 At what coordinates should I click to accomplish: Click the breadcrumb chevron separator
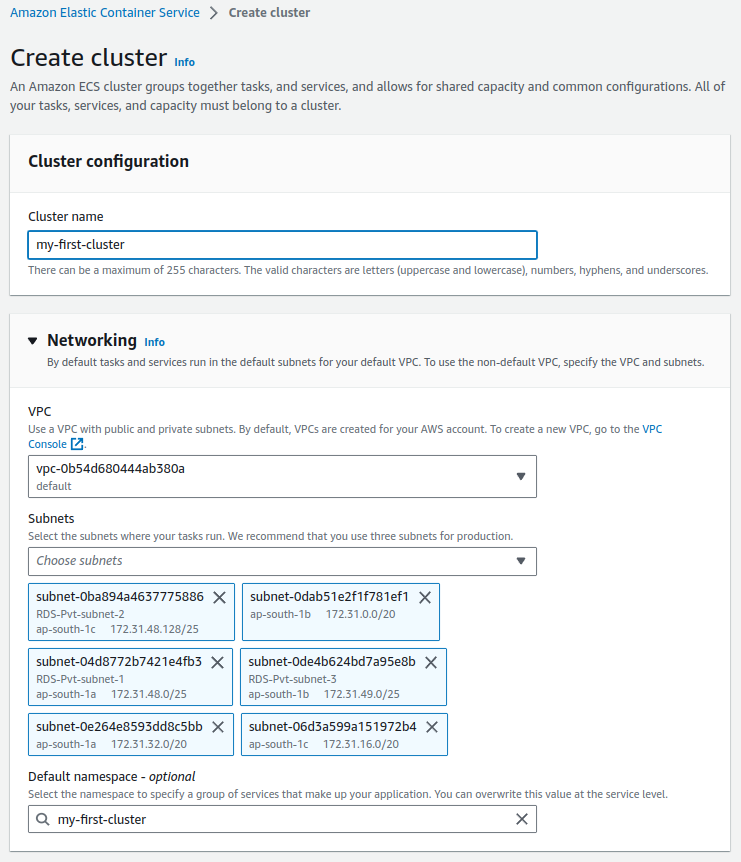pyautogui.click(x=214, y=13)
